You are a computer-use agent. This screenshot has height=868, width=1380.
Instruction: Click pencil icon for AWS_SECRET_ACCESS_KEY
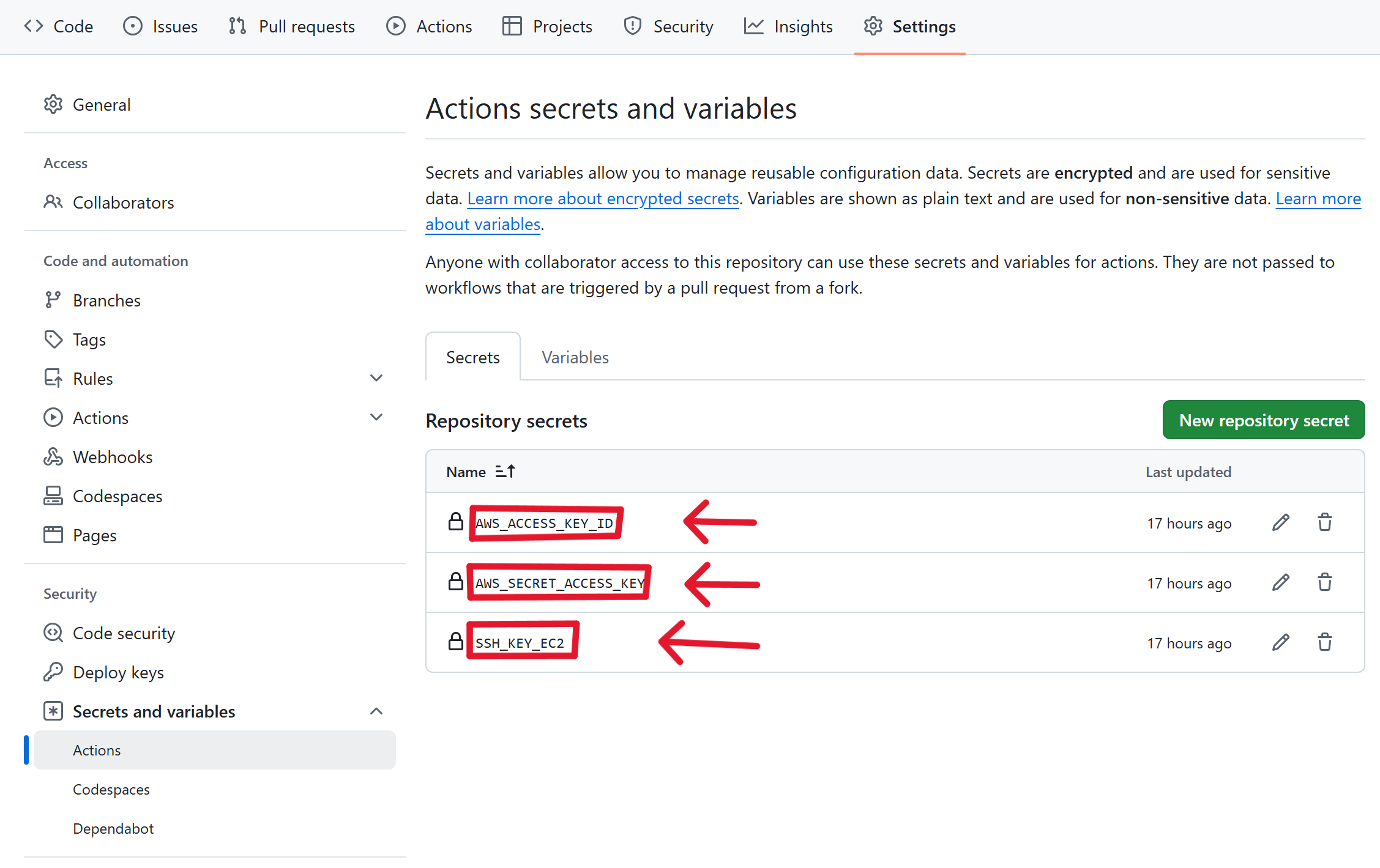click(1280, 582)
